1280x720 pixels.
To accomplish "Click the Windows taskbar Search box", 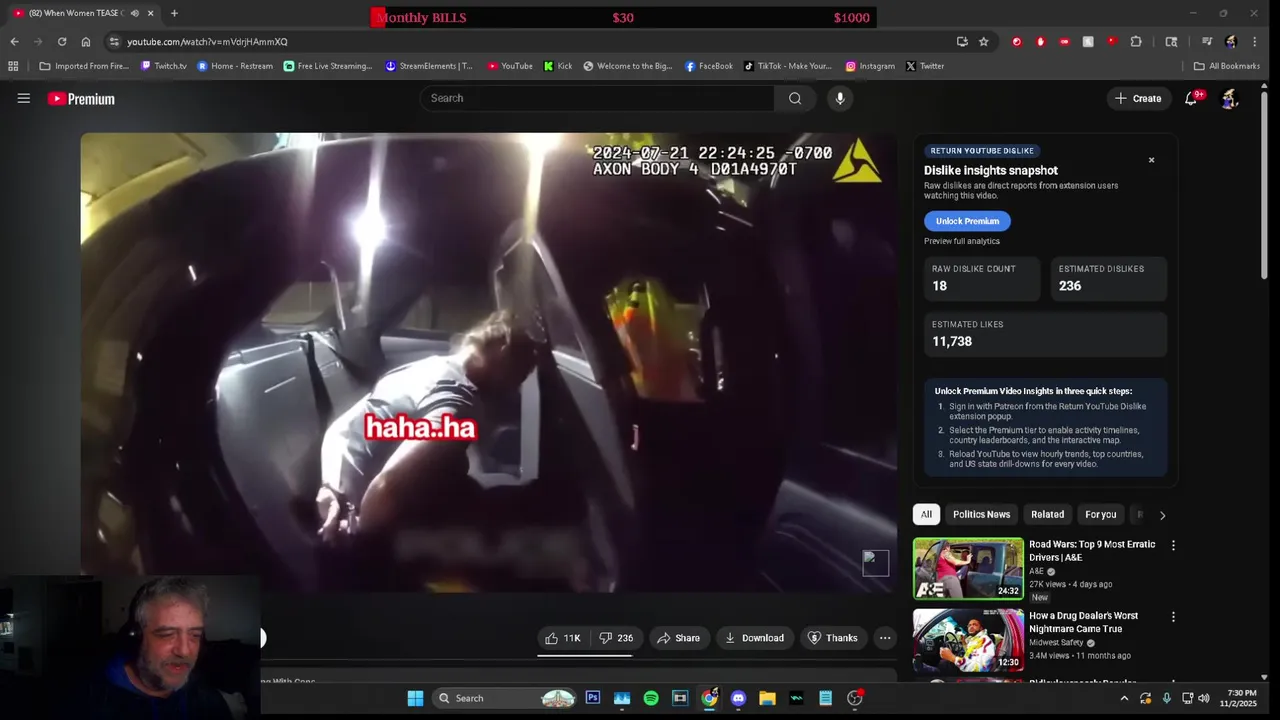I will (506, 698).
